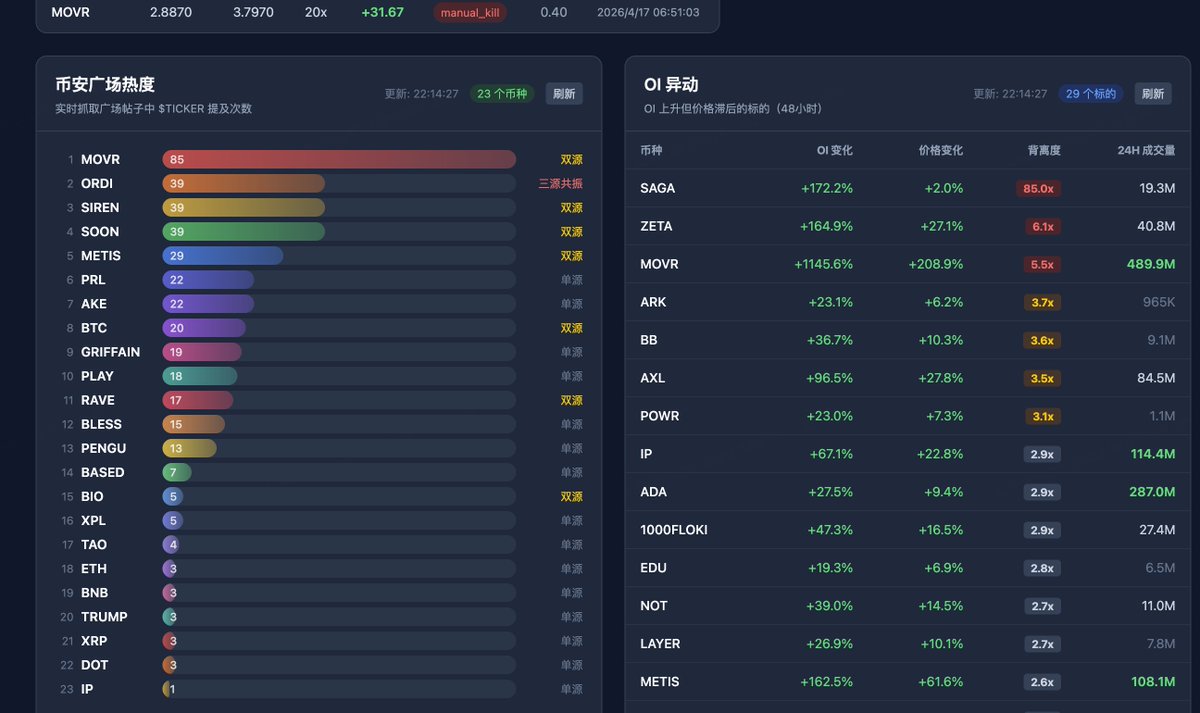Click the AKE ticker name
This screenshot has width=1200, height=713.
click(94, 304)
